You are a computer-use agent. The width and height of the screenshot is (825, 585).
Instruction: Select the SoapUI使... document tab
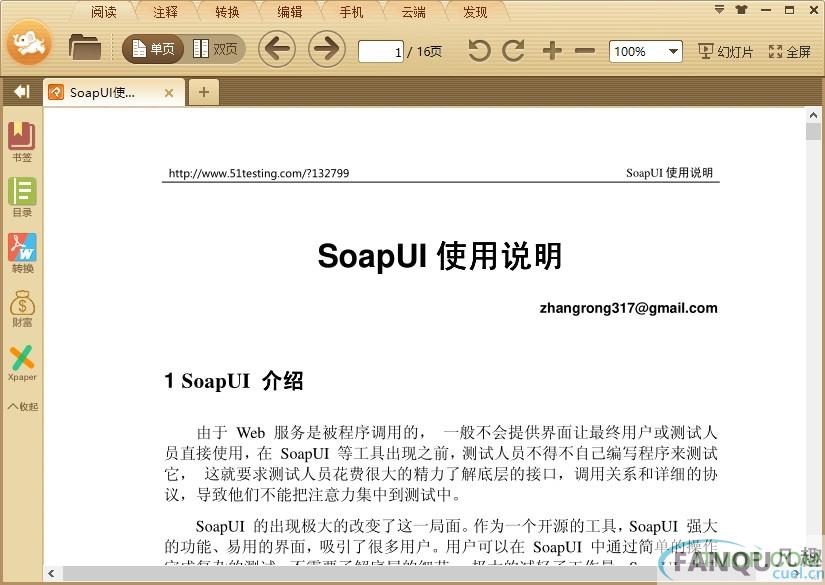tap(114, 93)
